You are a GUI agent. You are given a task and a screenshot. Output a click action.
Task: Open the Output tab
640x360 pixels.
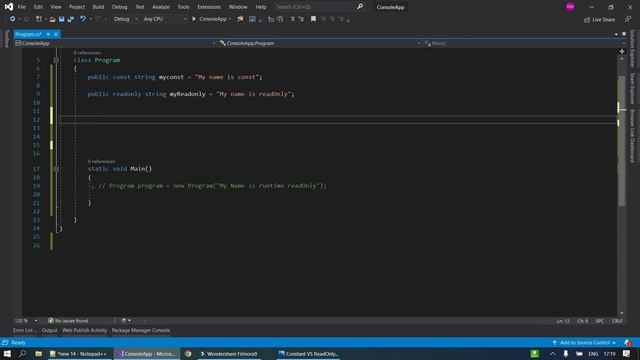point(49,331)
